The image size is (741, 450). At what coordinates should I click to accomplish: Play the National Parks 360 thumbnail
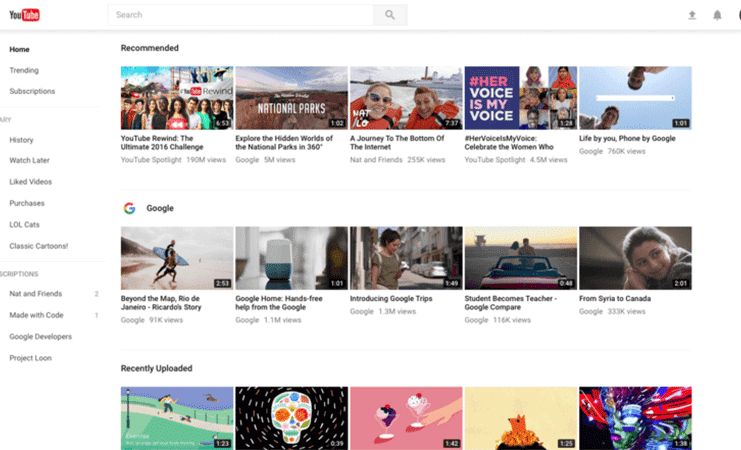[292, 98]
